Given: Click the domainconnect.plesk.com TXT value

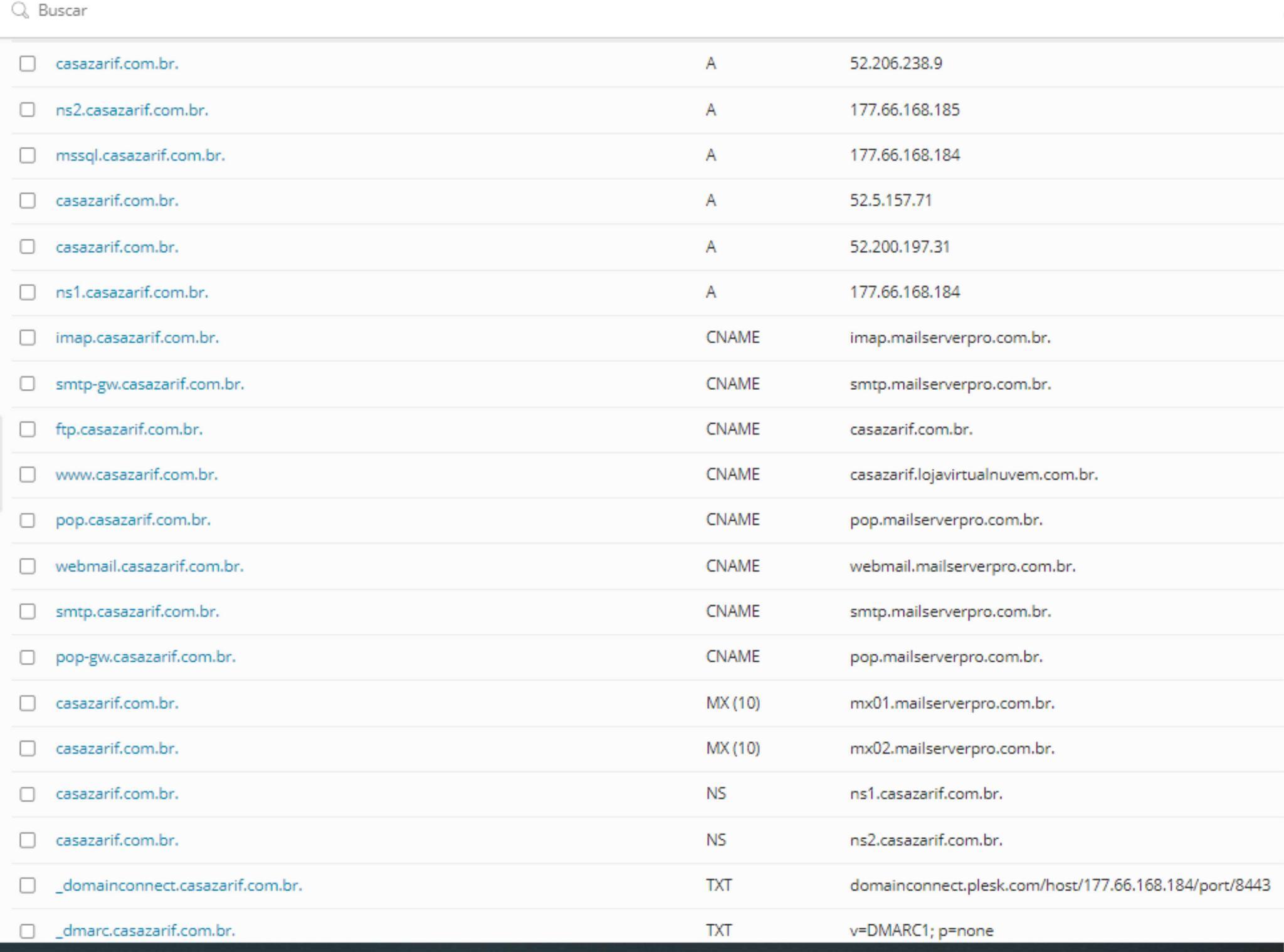Looking at the screenshot, I should coord(1060,886).
